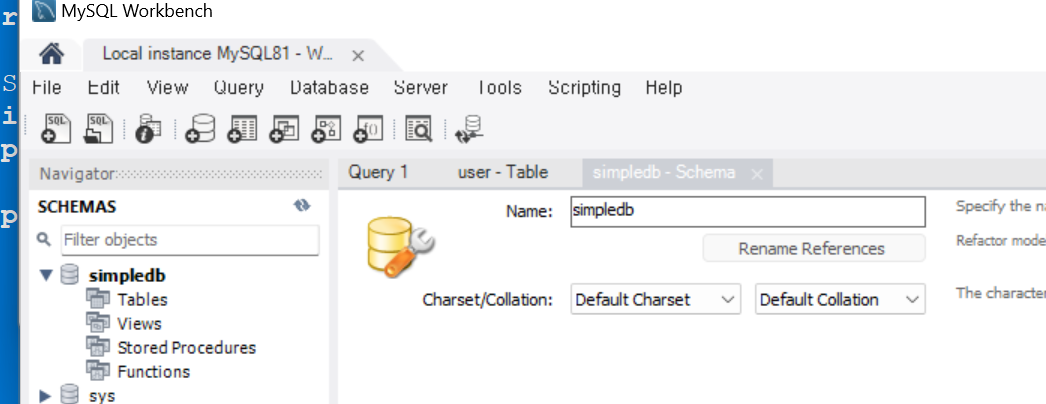Create new table toolbar icon

[242, 129]
